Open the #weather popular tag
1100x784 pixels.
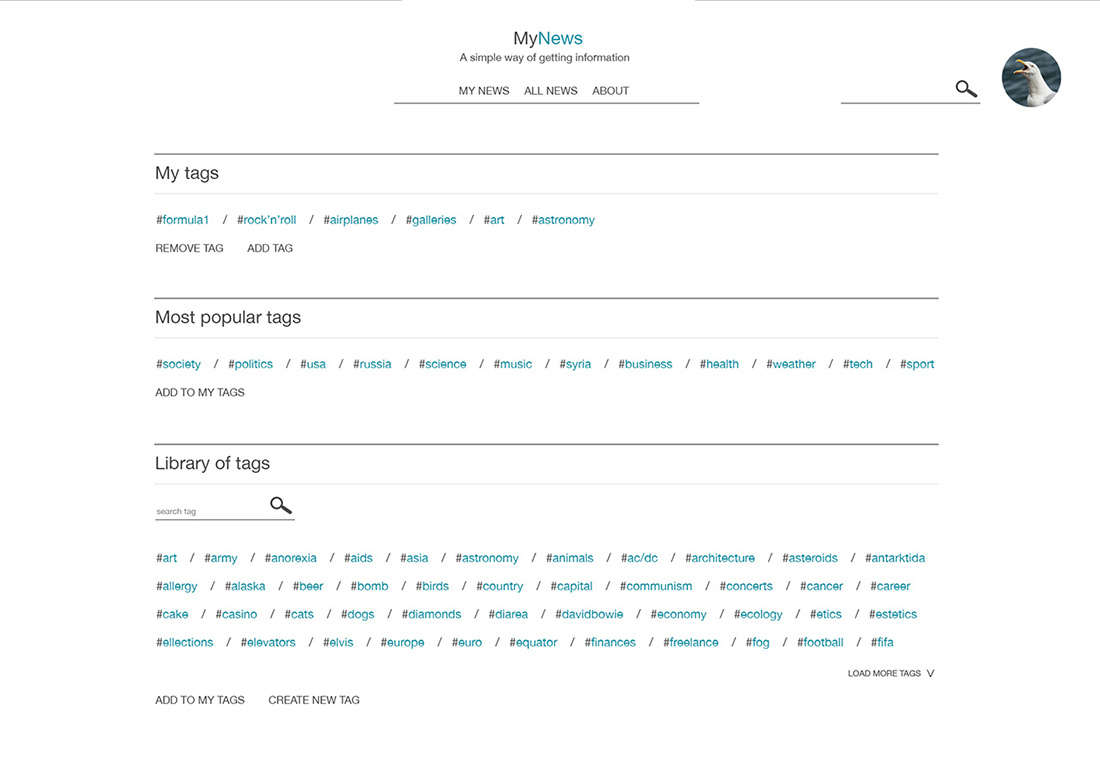(791, 364)
